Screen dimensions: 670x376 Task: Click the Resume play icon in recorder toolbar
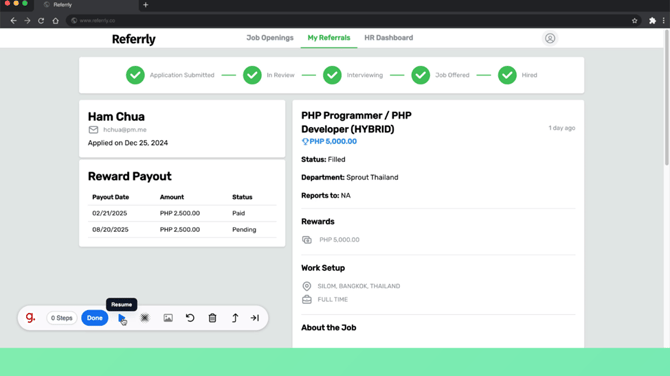pyautogui.click(x=122, y=318)
